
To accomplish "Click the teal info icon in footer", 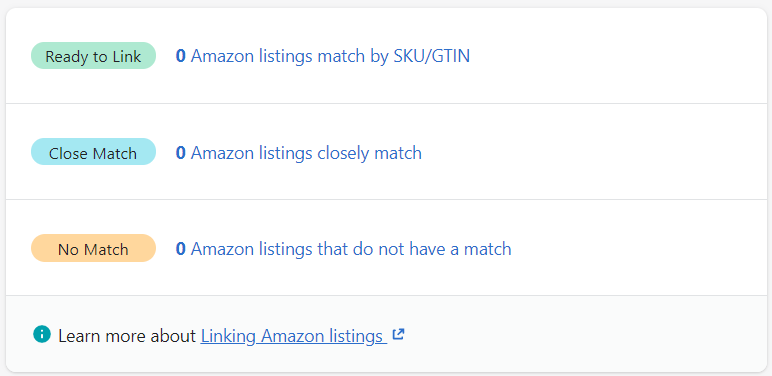I will tap(42, 334).
